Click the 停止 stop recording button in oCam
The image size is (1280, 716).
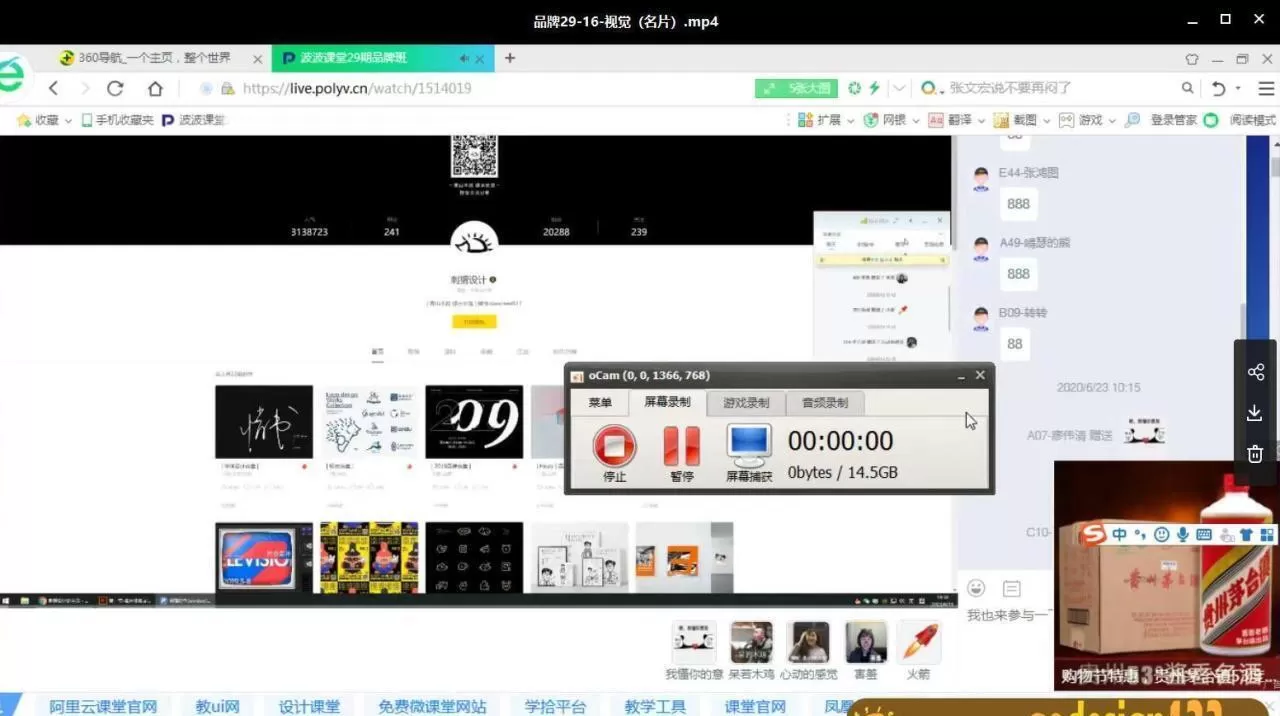tap(613, 447)
